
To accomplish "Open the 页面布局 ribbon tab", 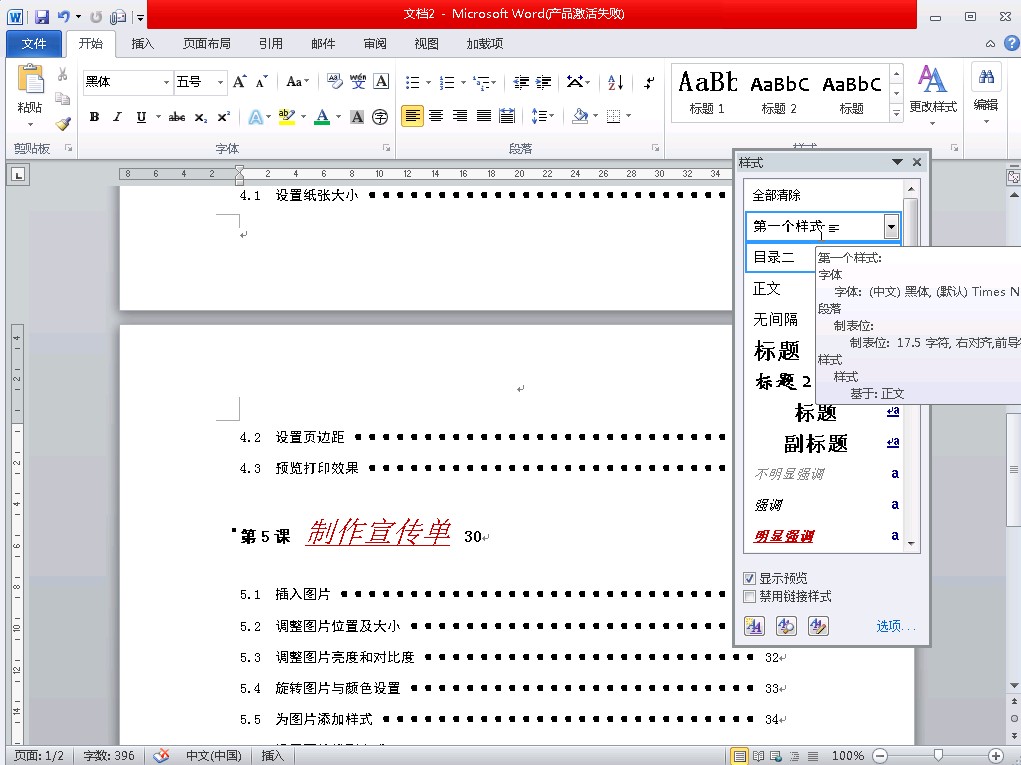I will point(206,44).
